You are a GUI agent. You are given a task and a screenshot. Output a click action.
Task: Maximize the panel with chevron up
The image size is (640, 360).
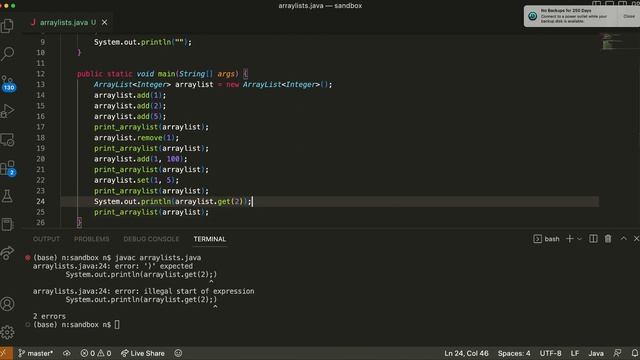pyautogui.click(x=623, y=239)
